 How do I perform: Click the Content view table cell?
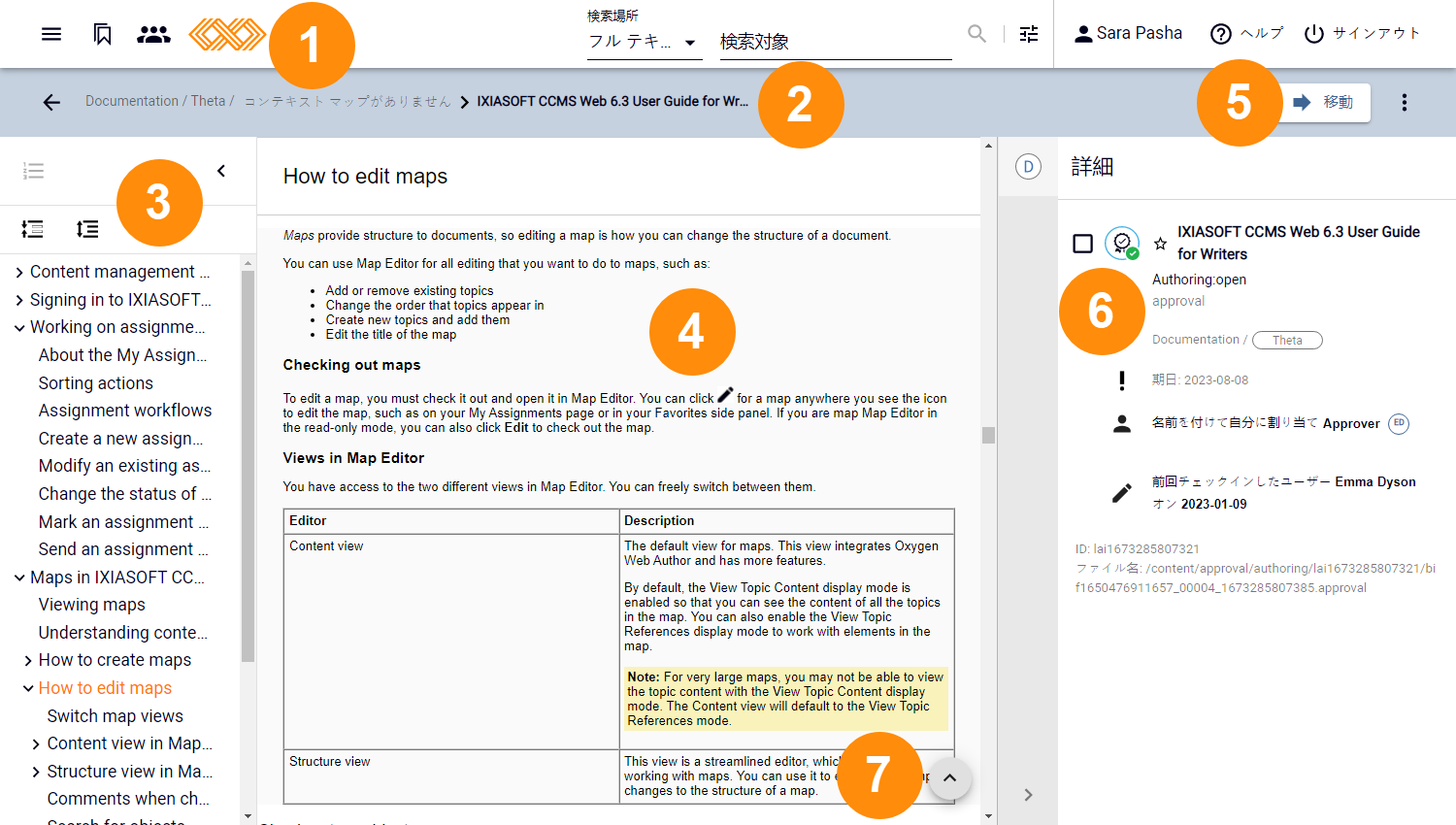click(x=451, y=642)
